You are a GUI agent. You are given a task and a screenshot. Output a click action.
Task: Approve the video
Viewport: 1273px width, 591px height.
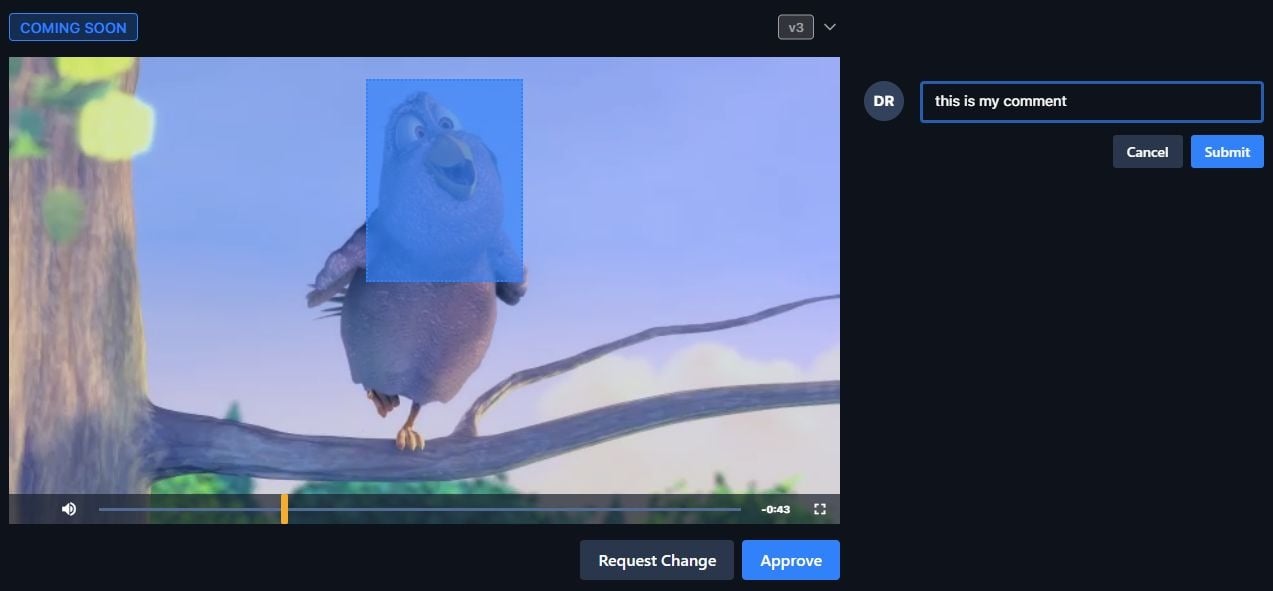tap(791, 560)
